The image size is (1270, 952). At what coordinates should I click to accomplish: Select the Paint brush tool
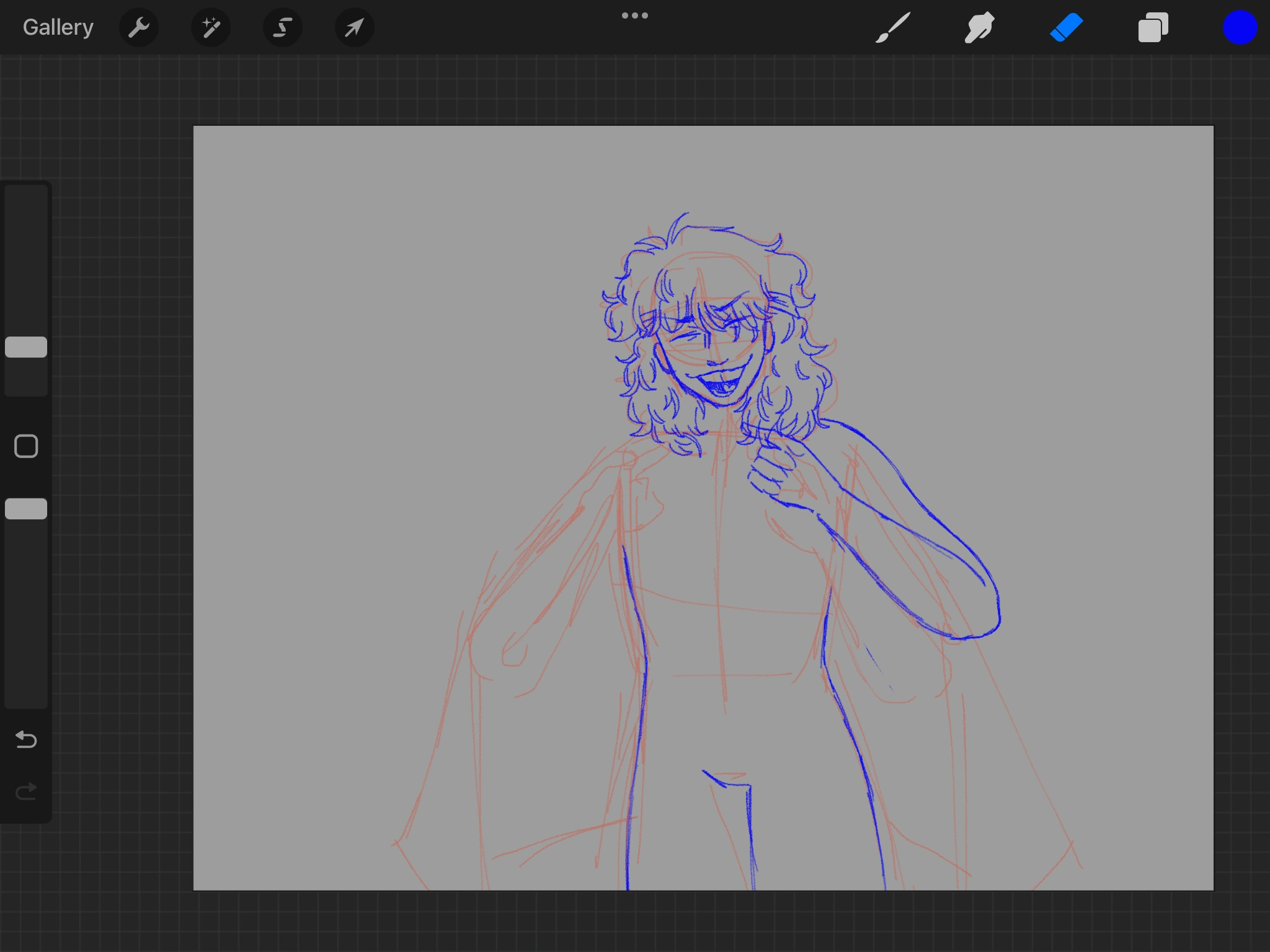(x=893, y=27)
